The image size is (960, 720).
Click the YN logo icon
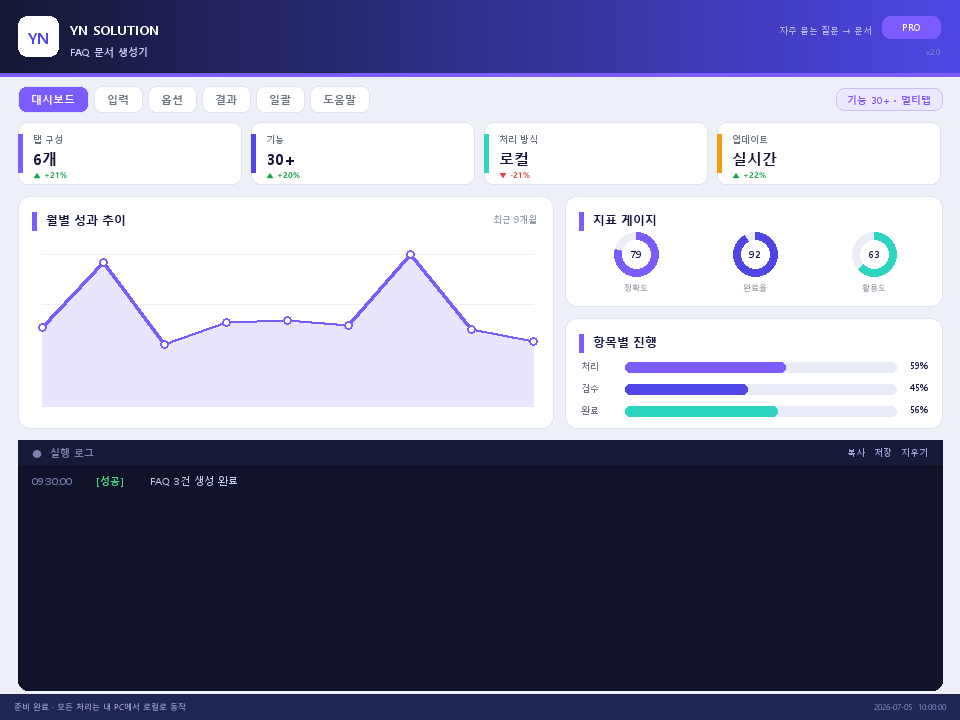39,37
